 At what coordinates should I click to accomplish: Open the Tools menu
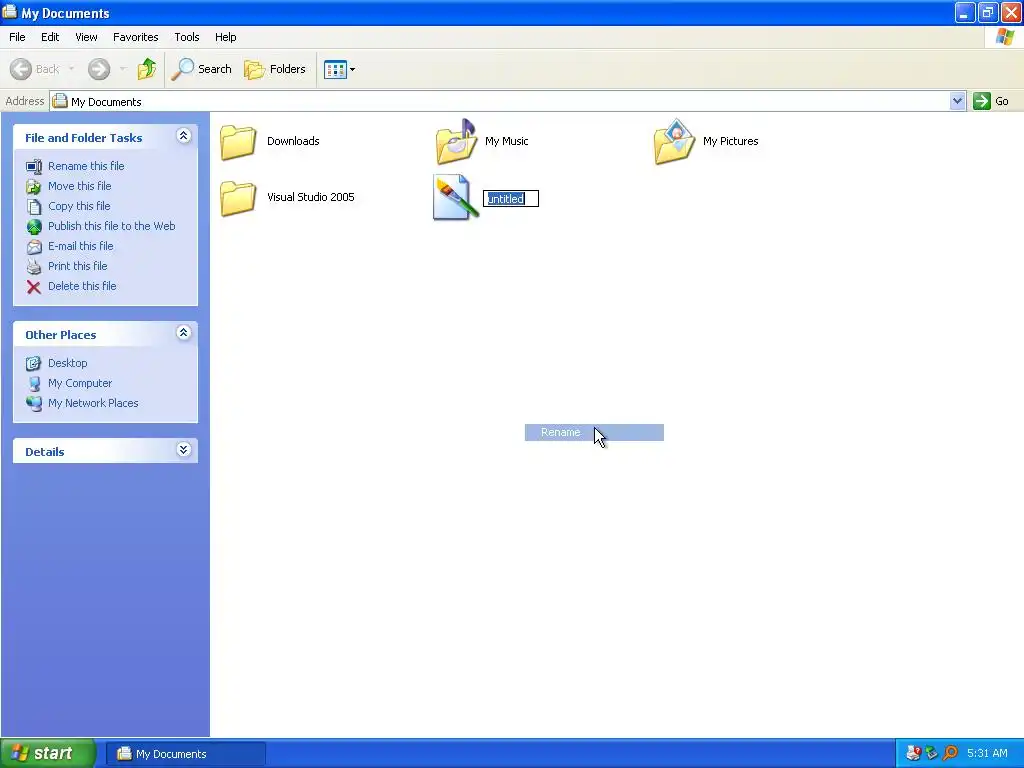(187, 37)
